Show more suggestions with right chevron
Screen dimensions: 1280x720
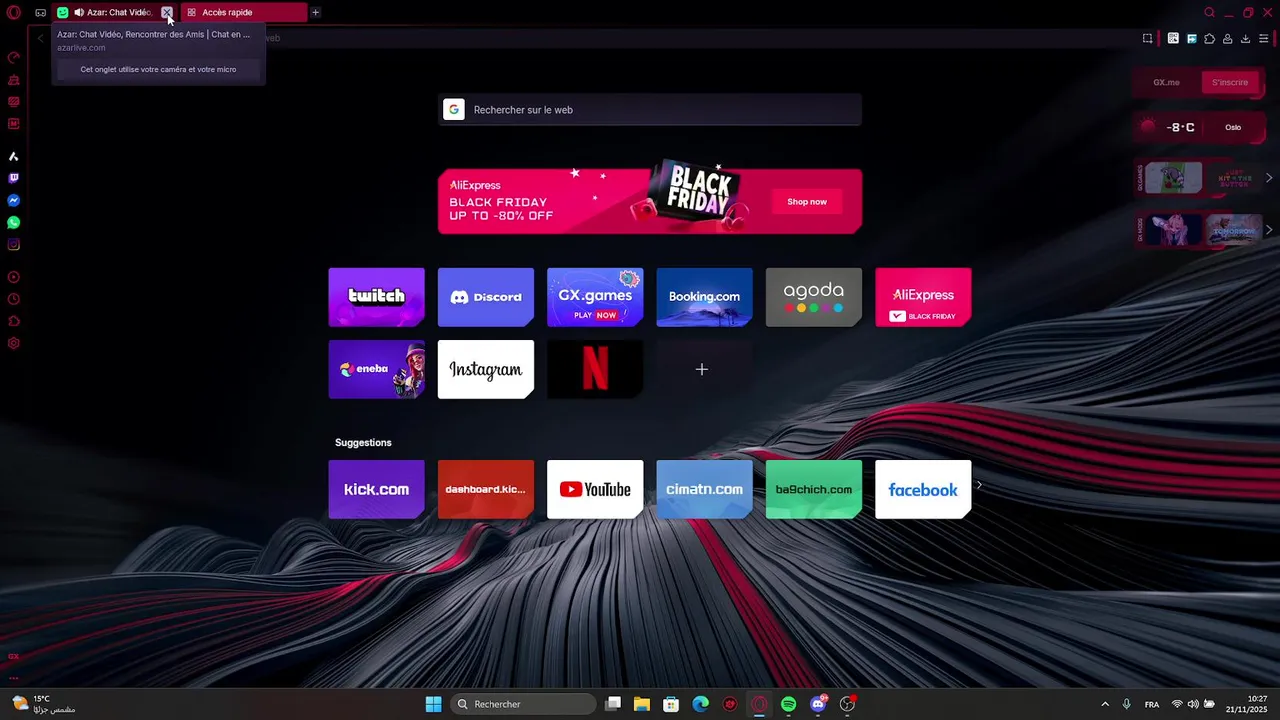[979, 485]
